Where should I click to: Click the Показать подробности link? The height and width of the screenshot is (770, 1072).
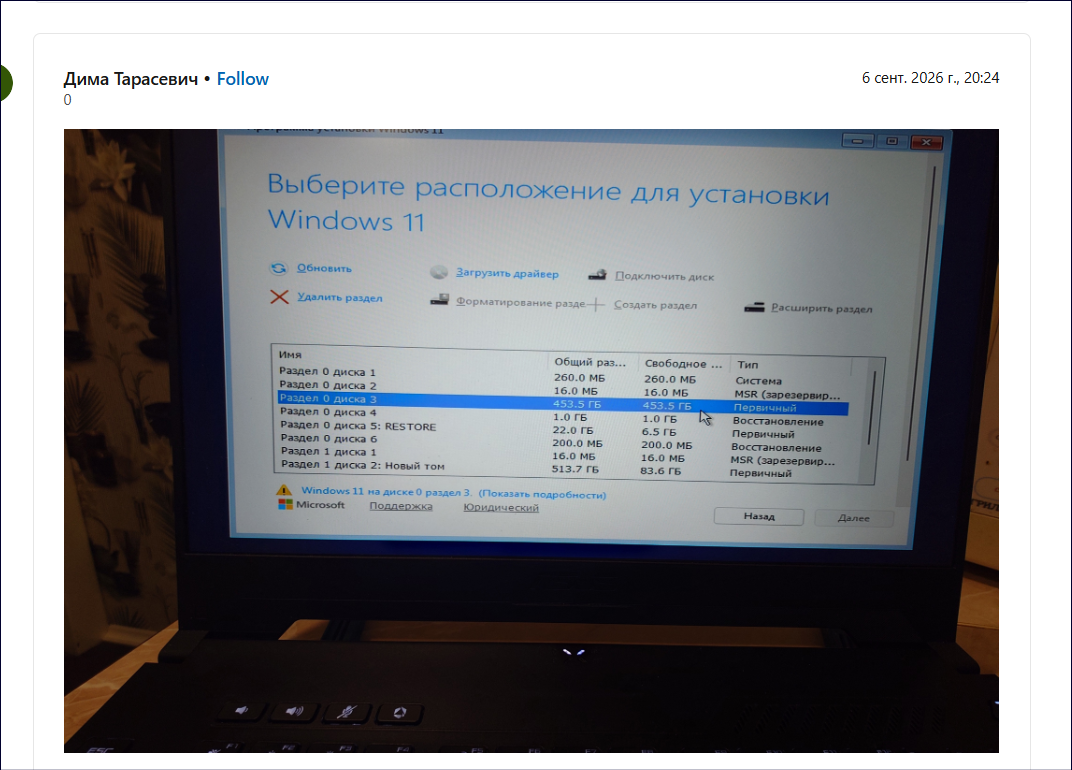pyautogui.click(x=542, y=494)
